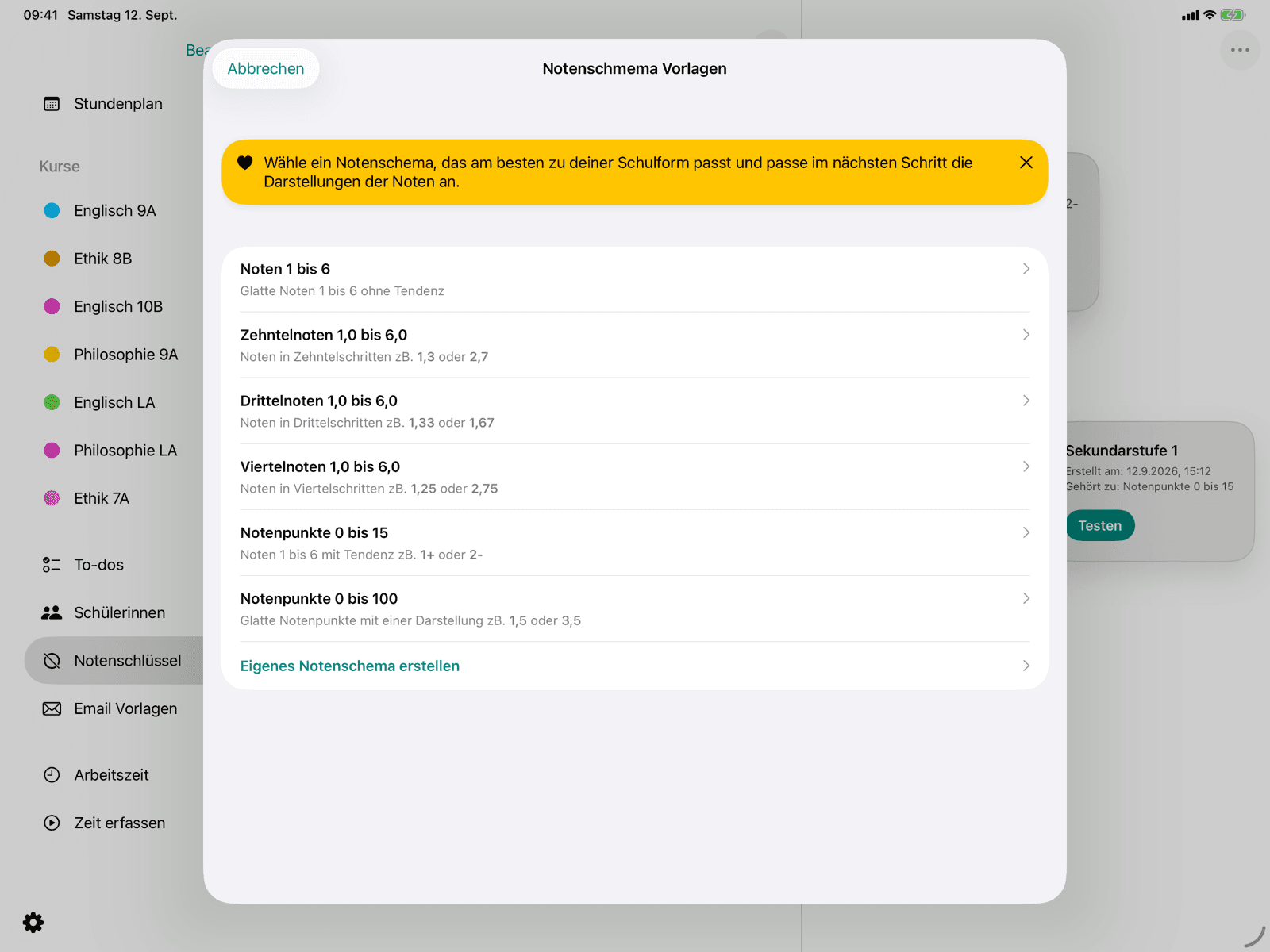Open Englisch LA course
1270x952 pixels.
114,403
